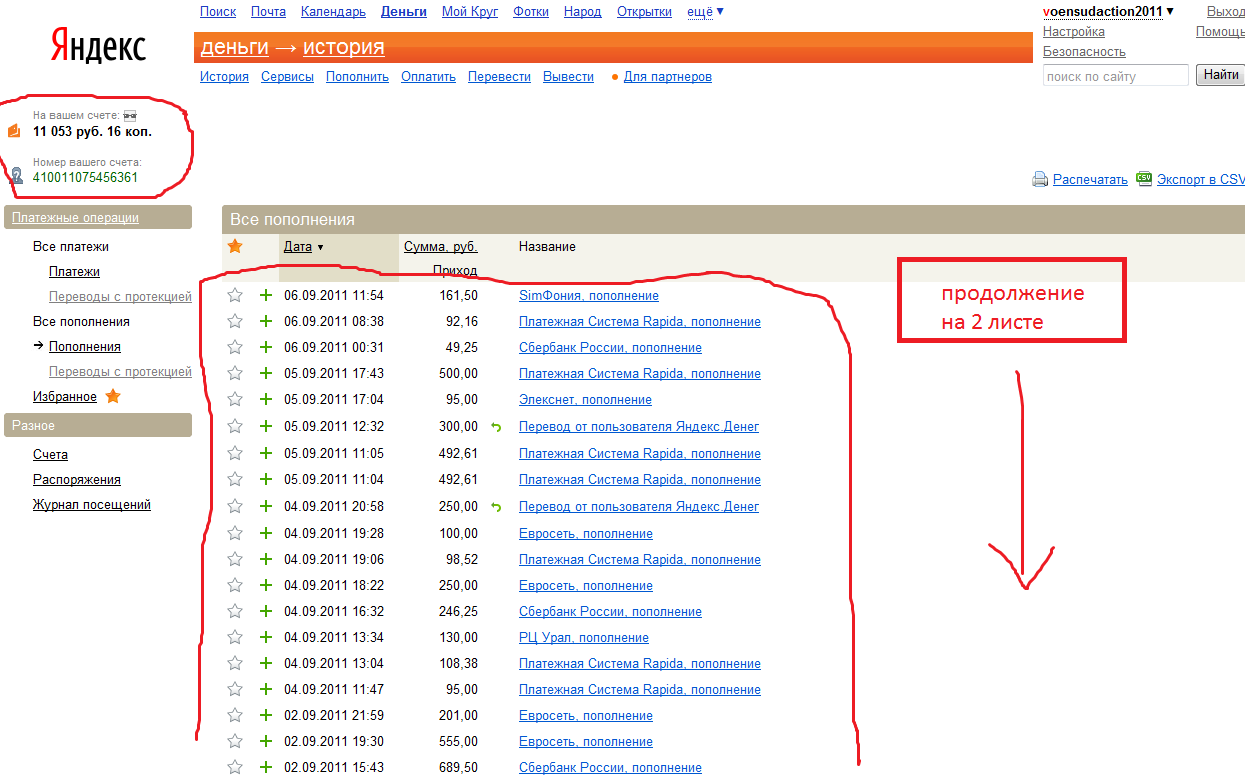Image resolution: width=1245 pixels, height=782 pixels.
Task: Open Журнал посещений in sidebar
Action: point(92,505)
